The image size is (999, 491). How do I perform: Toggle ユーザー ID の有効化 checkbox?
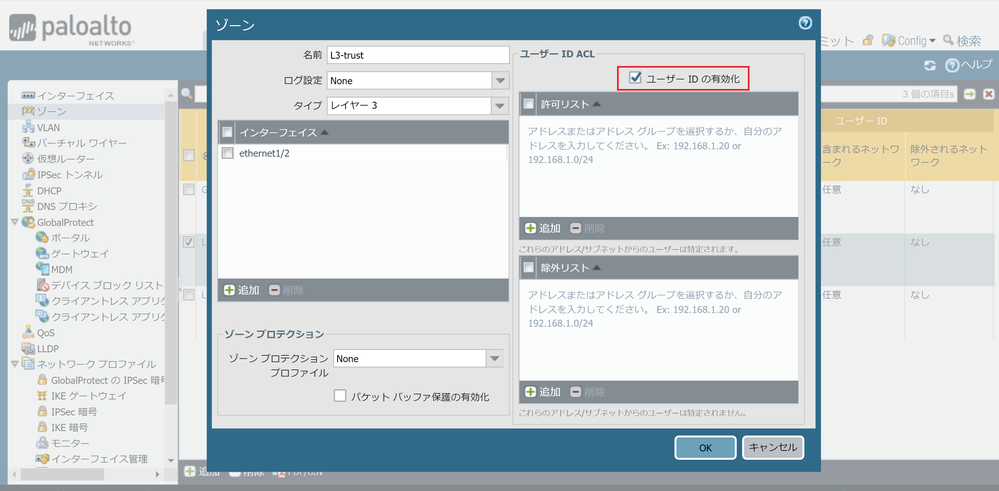point(635,78)
